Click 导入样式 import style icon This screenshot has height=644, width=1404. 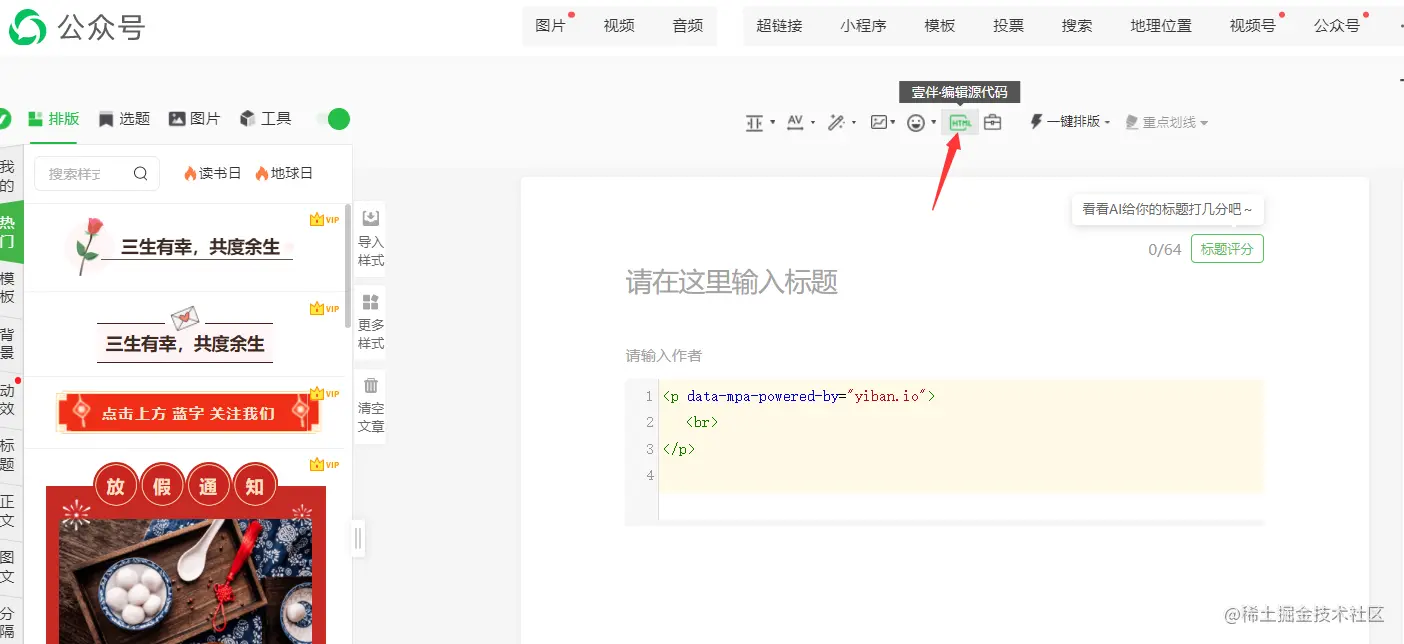click(371, 218)
